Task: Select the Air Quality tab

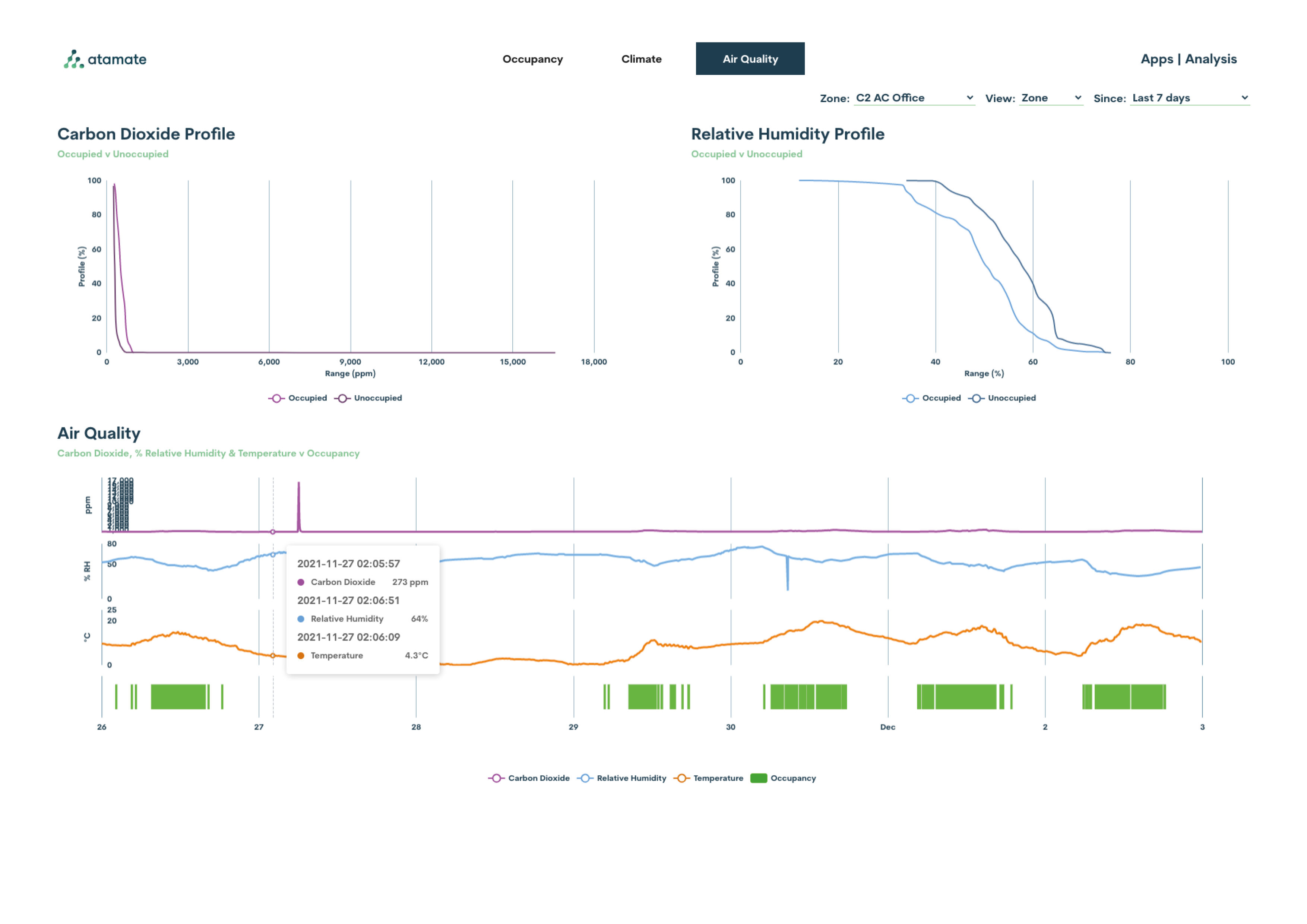Action: [750, 58]
